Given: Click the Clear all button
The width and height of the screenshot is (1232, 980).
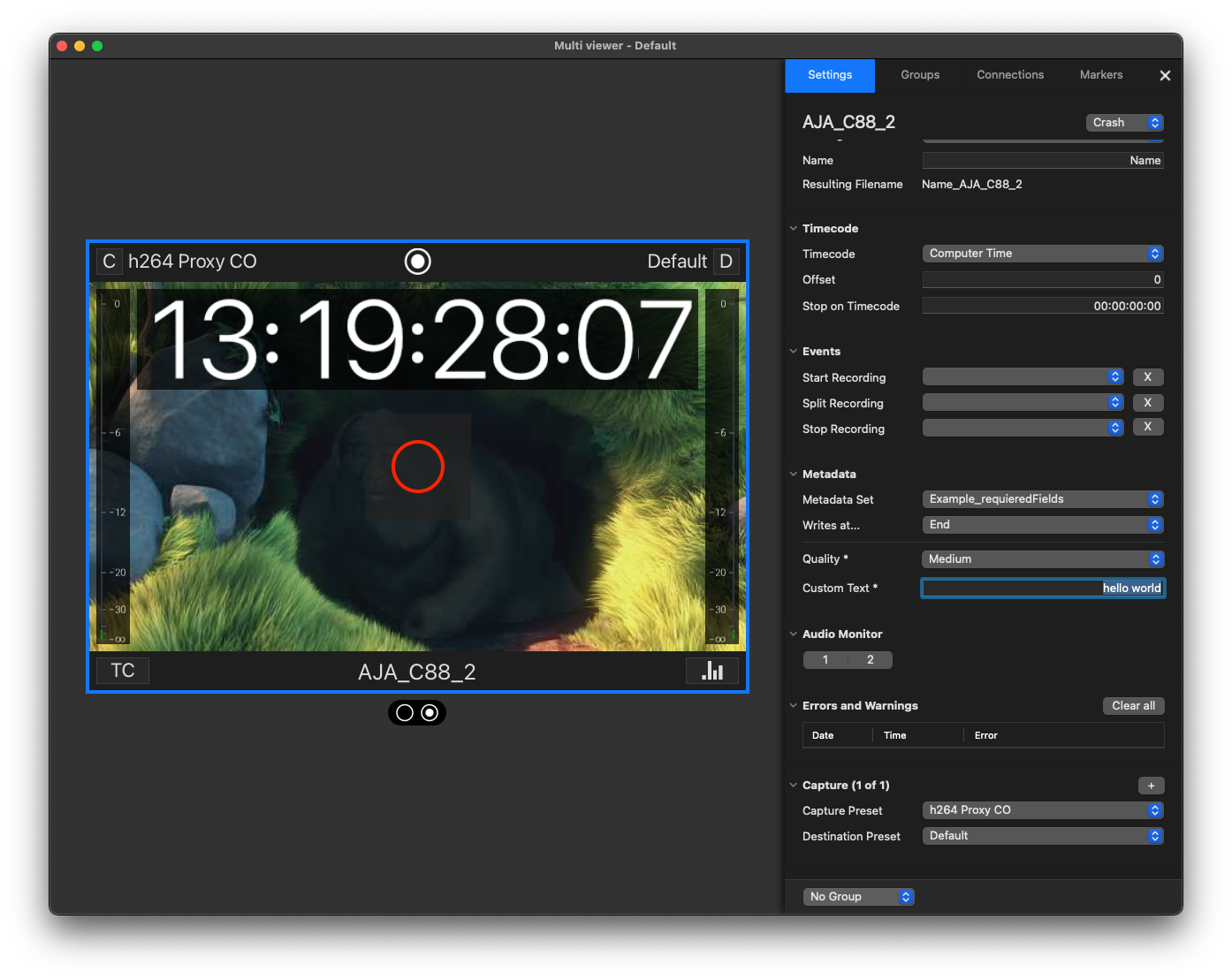Looking at the screenshot, I should 1133,706.
